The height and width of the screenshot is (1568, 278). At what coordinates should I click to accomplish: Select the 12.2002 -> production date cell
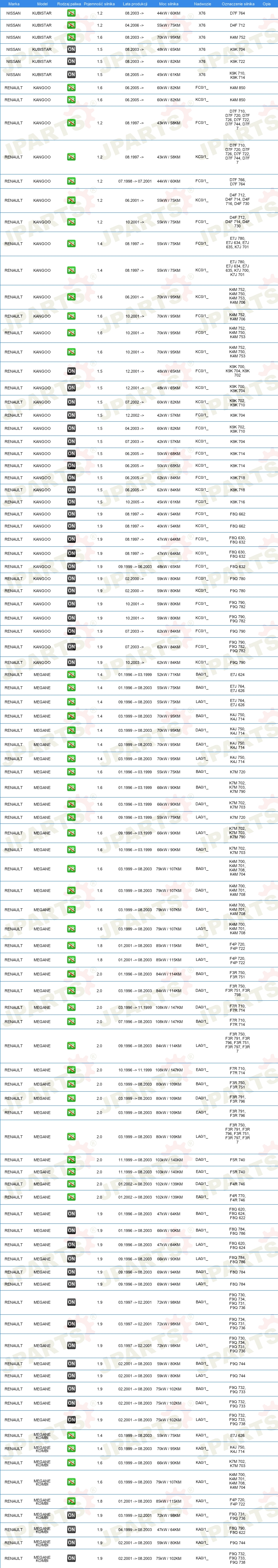(135, 415)
